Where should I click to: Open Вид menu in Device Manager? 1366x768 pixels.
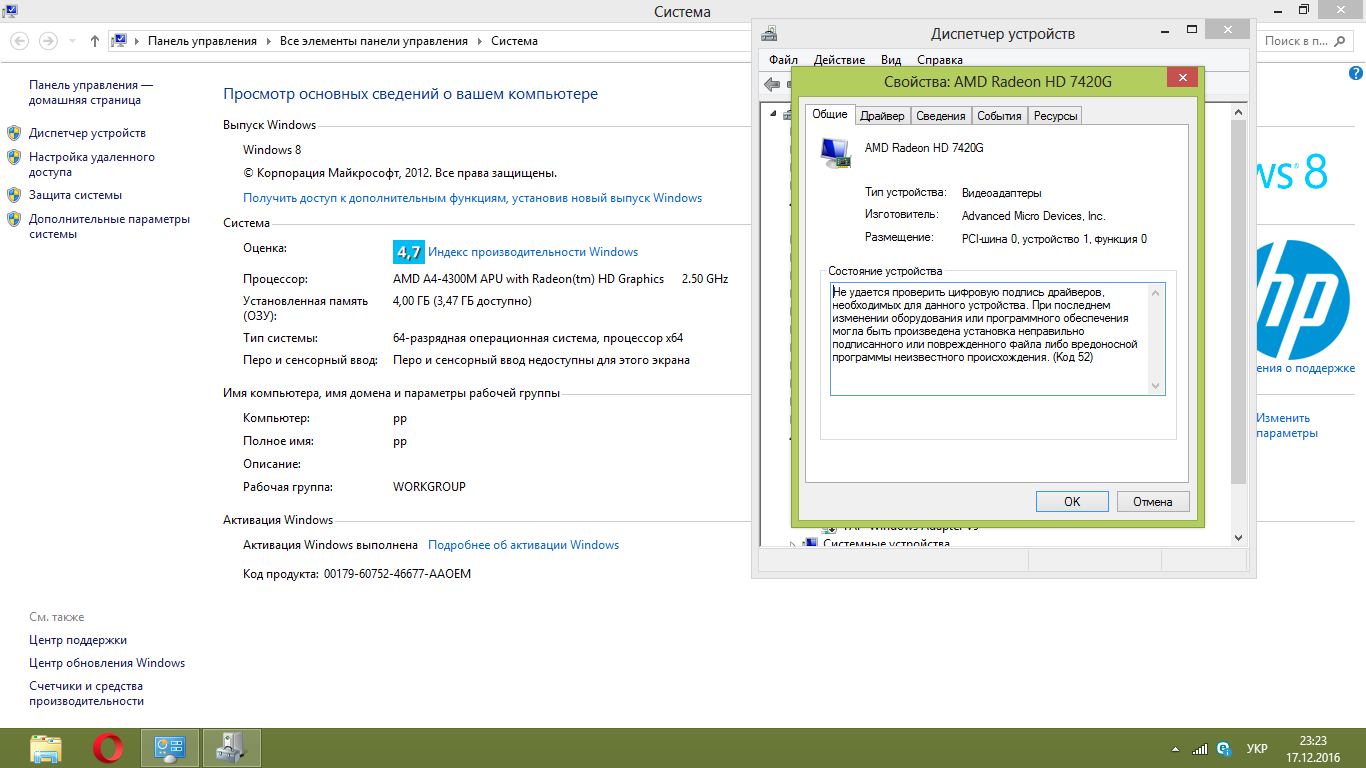[891, 60]
